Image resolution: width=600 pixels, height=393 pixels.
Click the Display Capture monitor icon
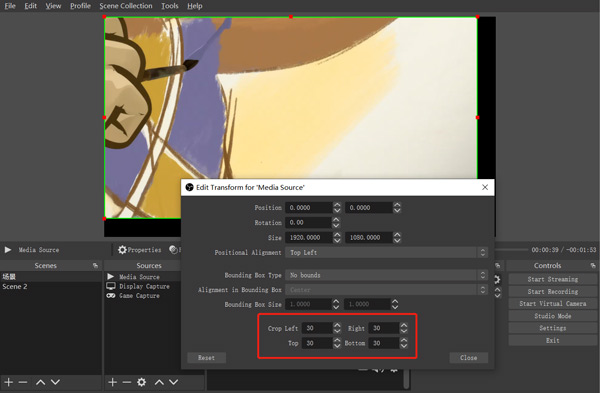(x=111, y=286)
